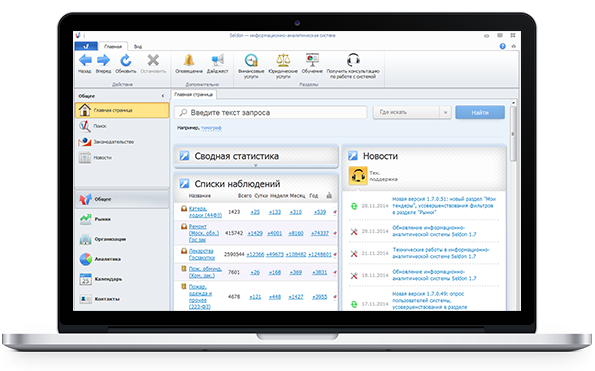595x371 pixels.
Task: Focus the Введите текст запроса field
Action: point(271,112)
